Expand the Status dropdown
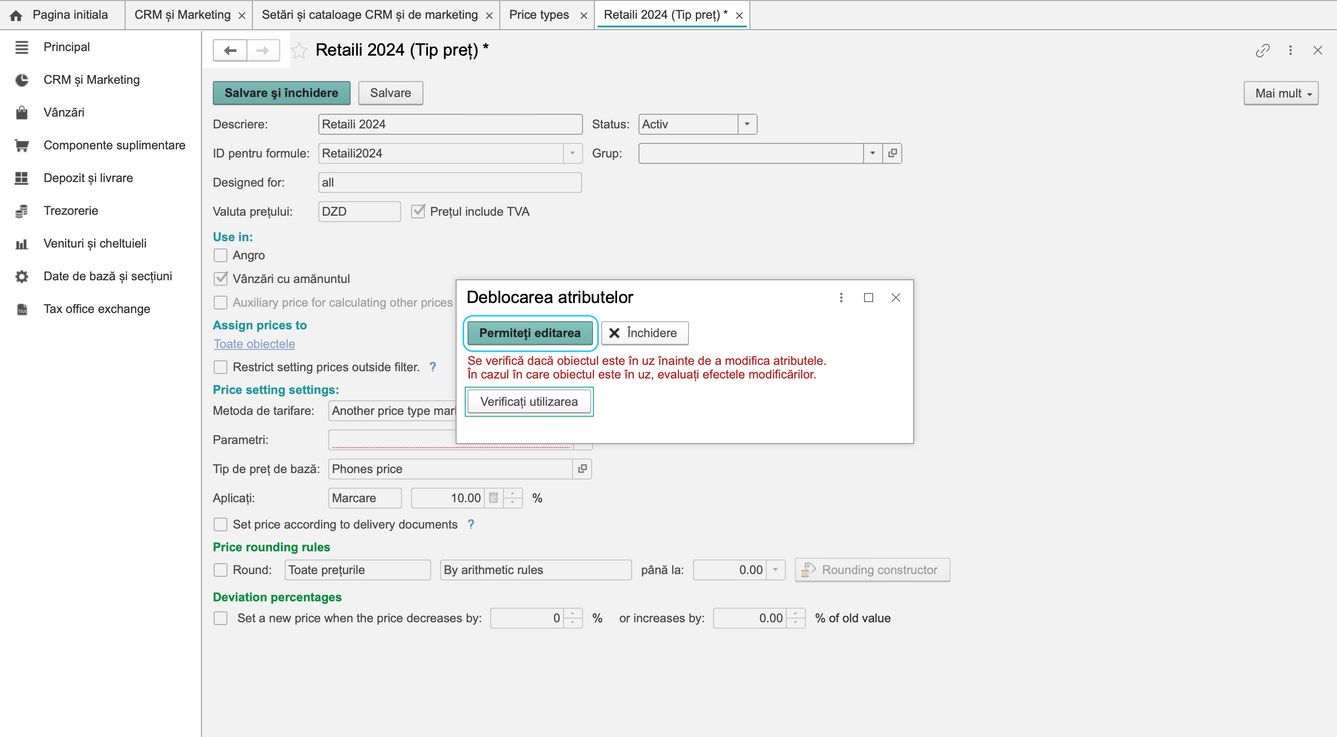 click(x=747, y=124)
